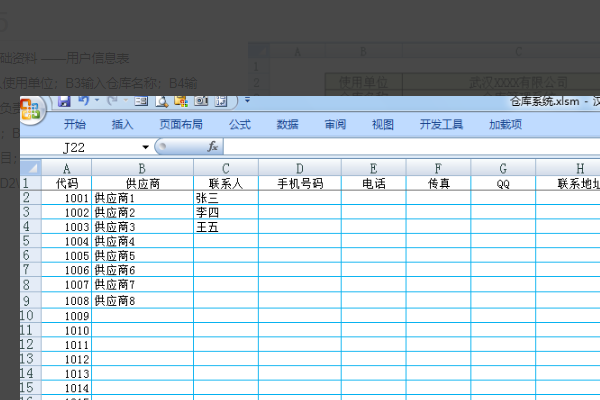
Task: Click the 联系人 header cell
Action: [x=226, y=183]
